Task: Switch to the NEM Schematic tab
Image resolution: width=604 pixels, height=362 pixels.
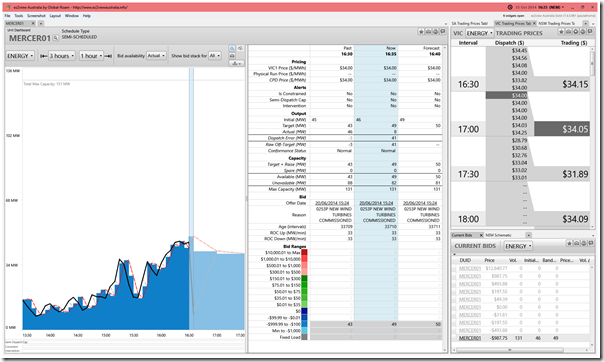Action: [498, 235]
